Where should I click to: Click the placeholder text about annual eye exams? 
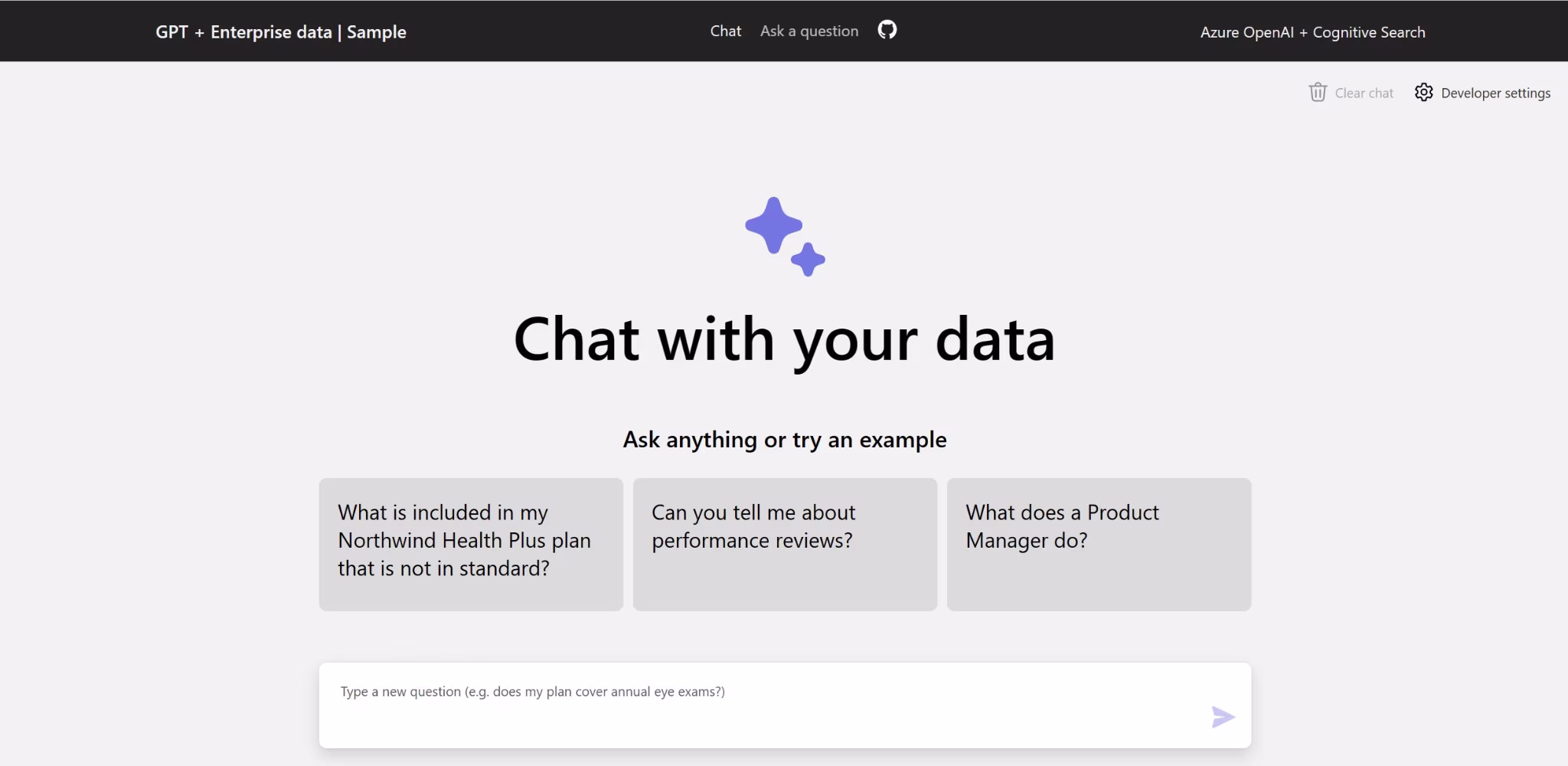pos(533,692)
